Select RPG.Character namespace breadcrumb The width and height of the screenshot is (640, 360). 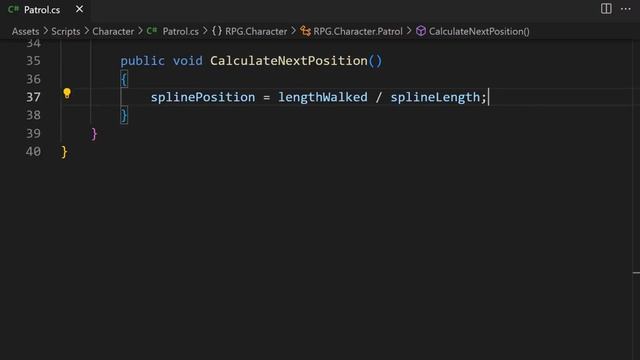click(x=256, y=31)
